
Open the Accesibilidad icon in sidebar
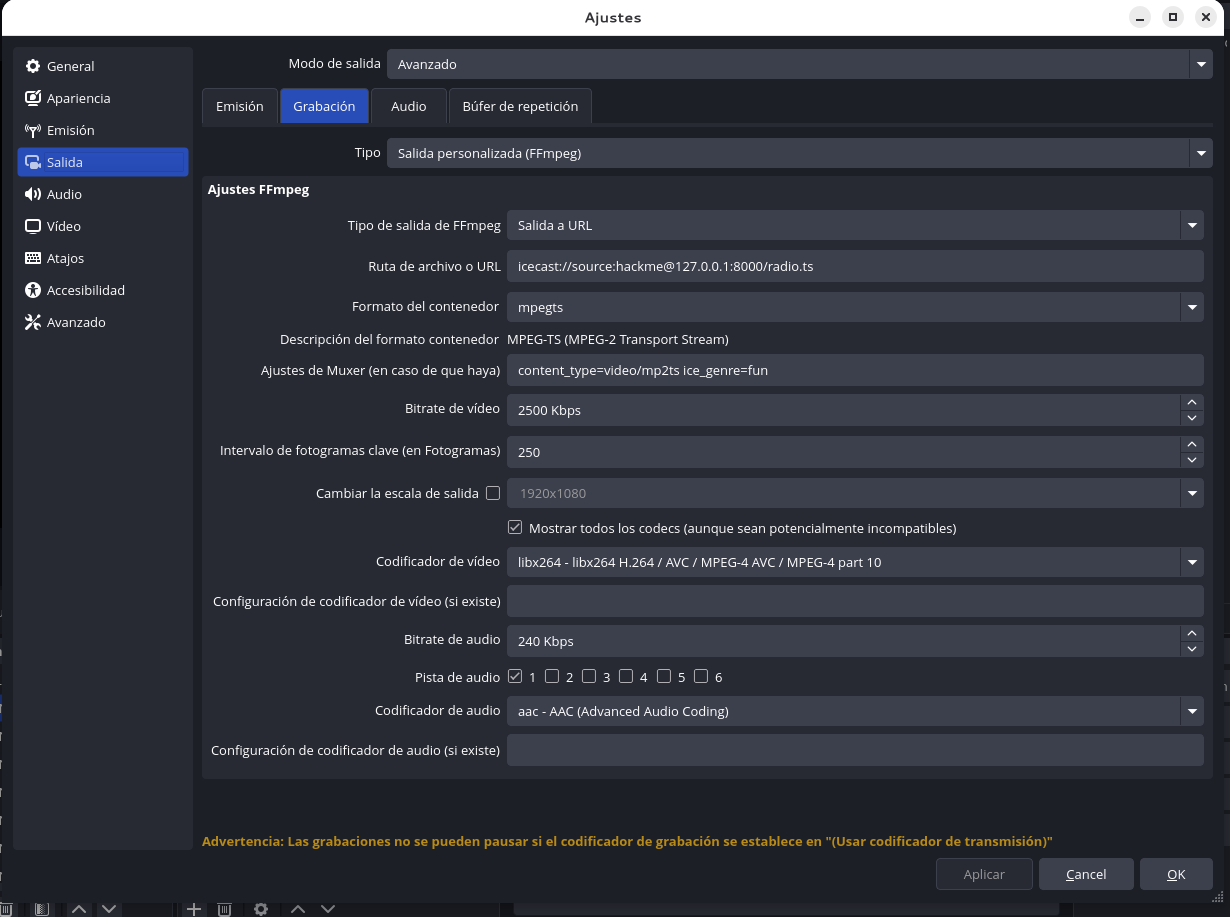click(x=33, y=290)
